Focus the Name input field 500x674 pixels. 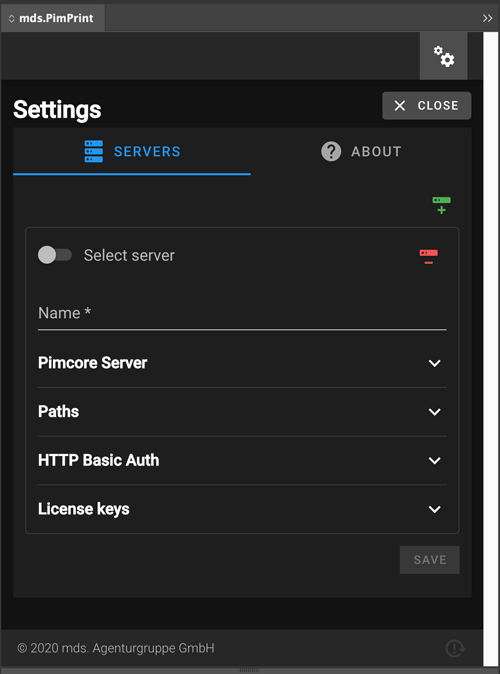pyautogui.click(x=242, y=313)
